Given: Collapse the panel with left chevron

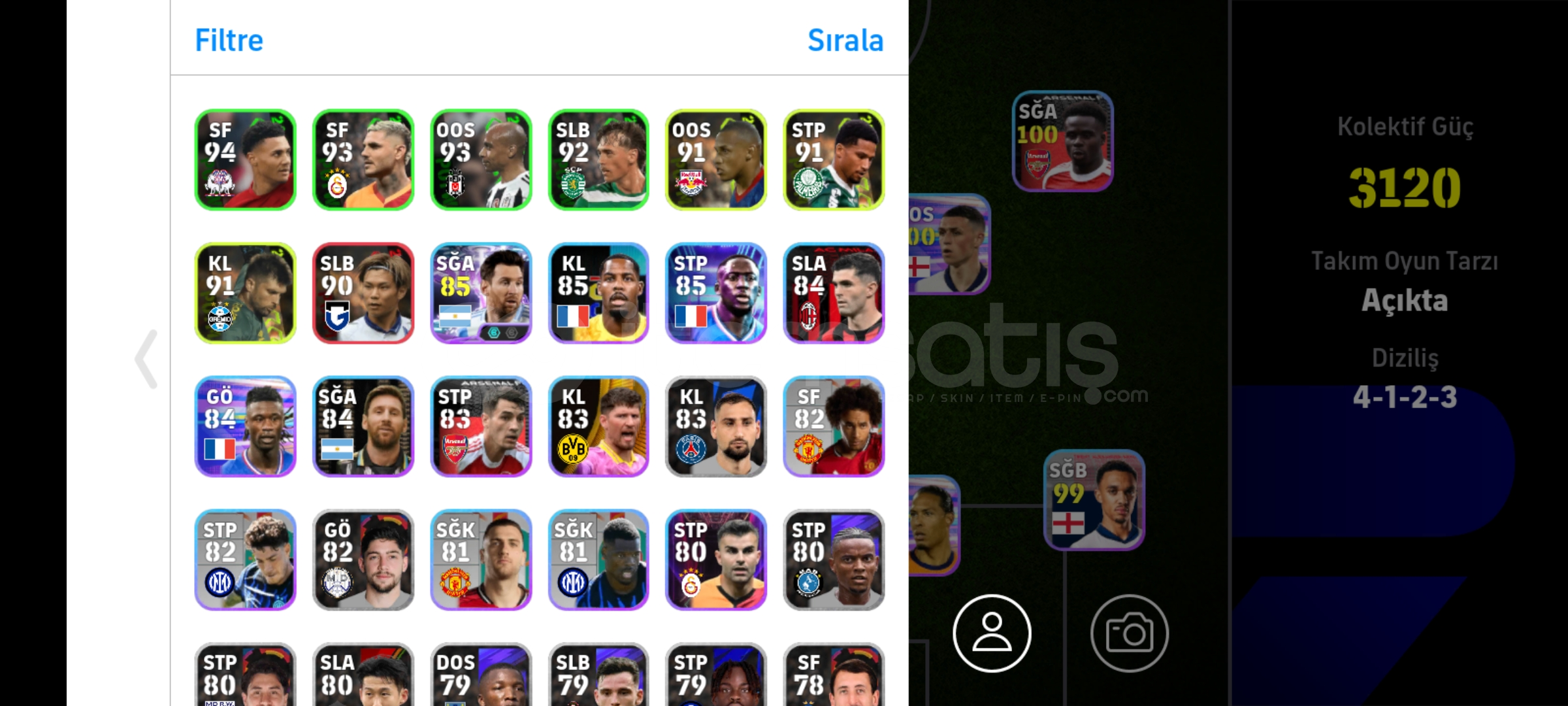Looking at the screenshot, I should pos(146,359).
